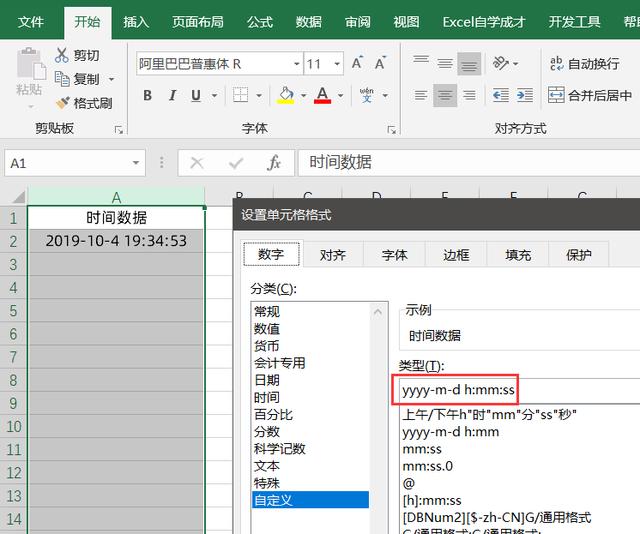This screenshot has height=534, width=640.
Task: Click the Cut (剪切) scissors icon
Action: (62, 55)
